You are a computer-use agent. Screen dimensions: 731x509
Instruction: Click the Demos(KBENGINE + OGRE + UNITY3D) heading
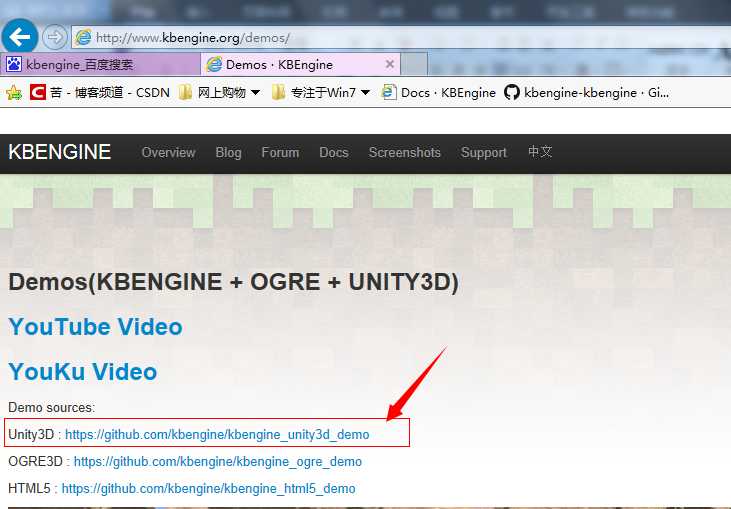point(234,282)
